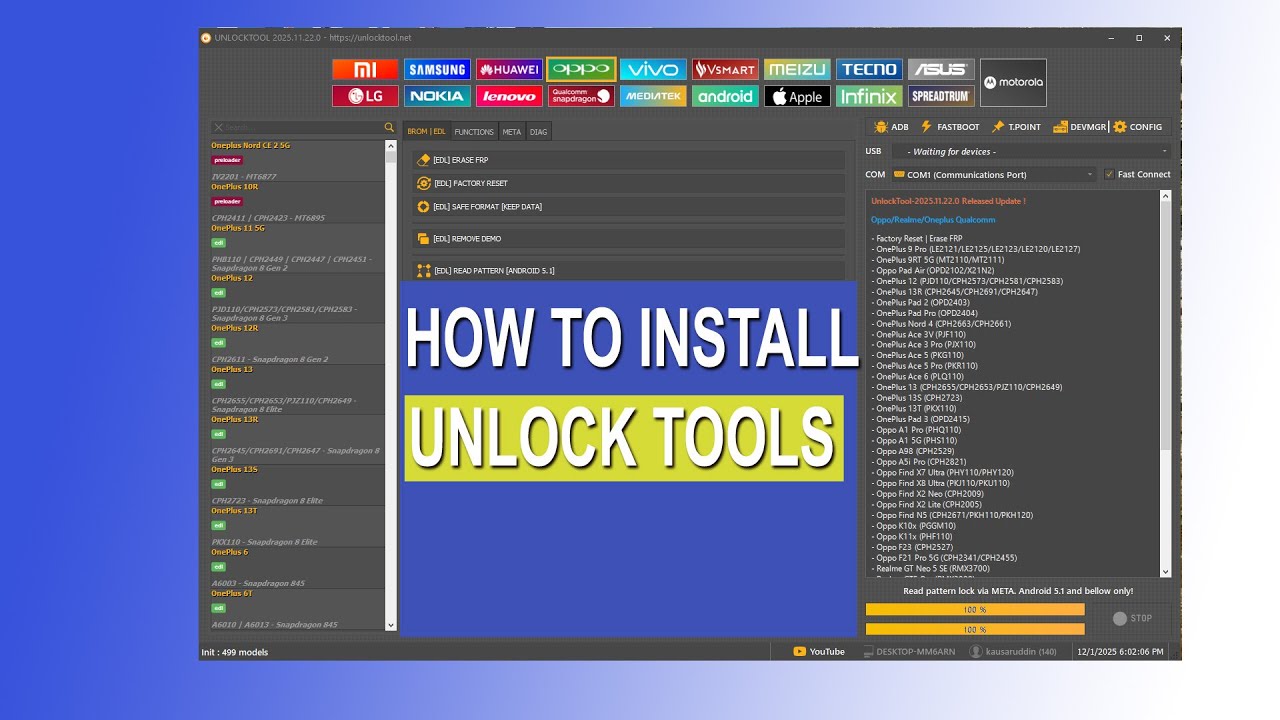Screen dimensions: 1280x720
Task: Select the LG brand icon
Action: (x=365, y=96)
